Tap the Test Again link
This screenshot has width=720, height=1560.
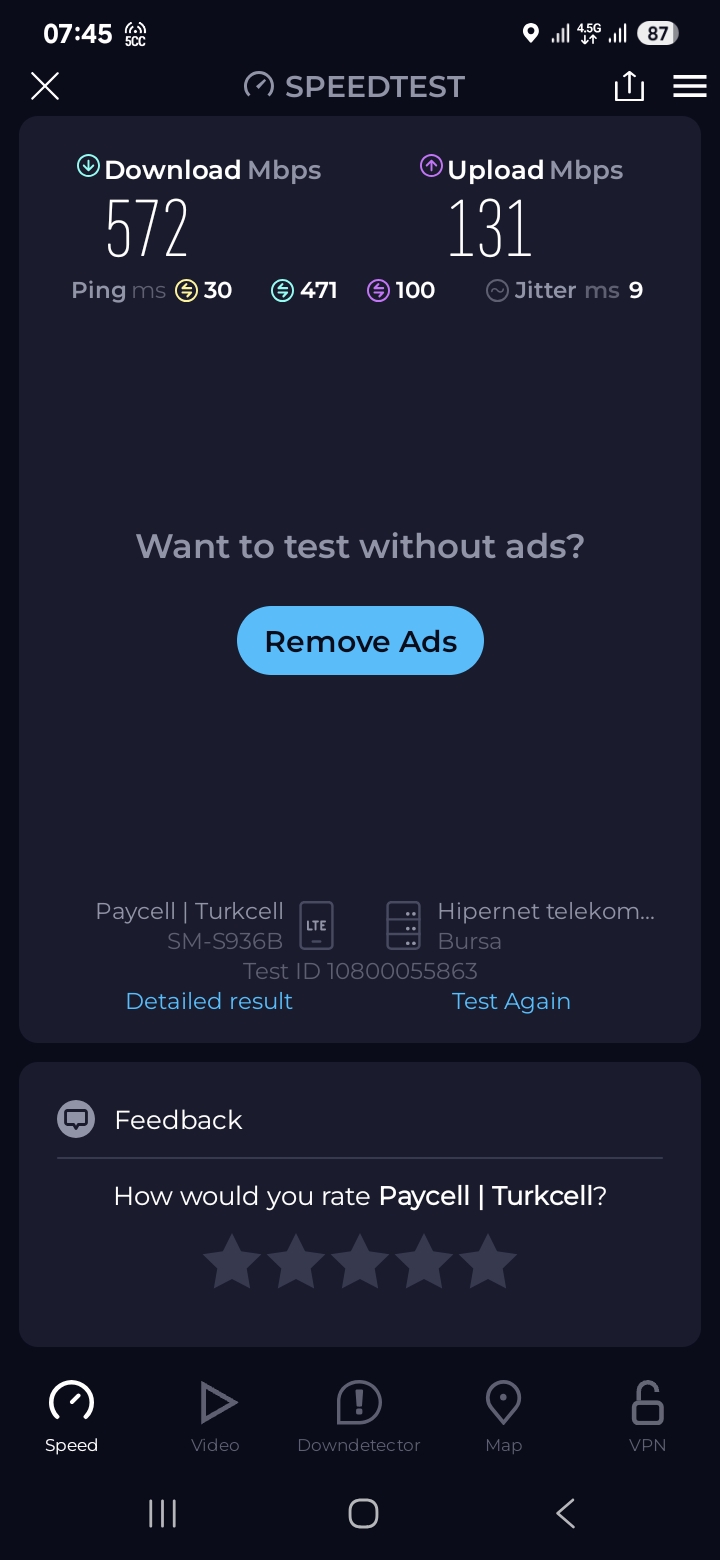click(511, 1001)
